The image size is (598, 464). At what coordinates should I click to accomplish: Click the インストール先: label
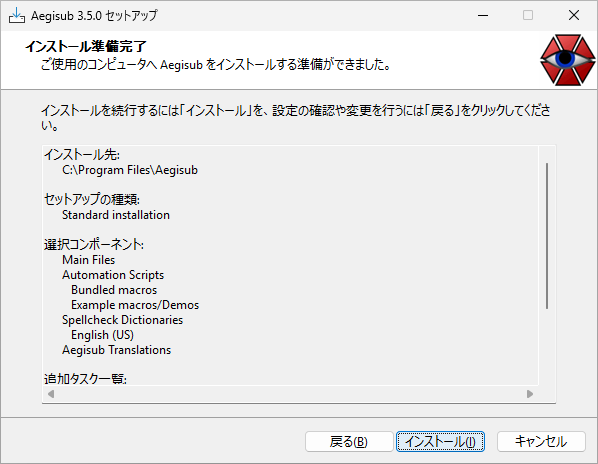tap(82, 155)
